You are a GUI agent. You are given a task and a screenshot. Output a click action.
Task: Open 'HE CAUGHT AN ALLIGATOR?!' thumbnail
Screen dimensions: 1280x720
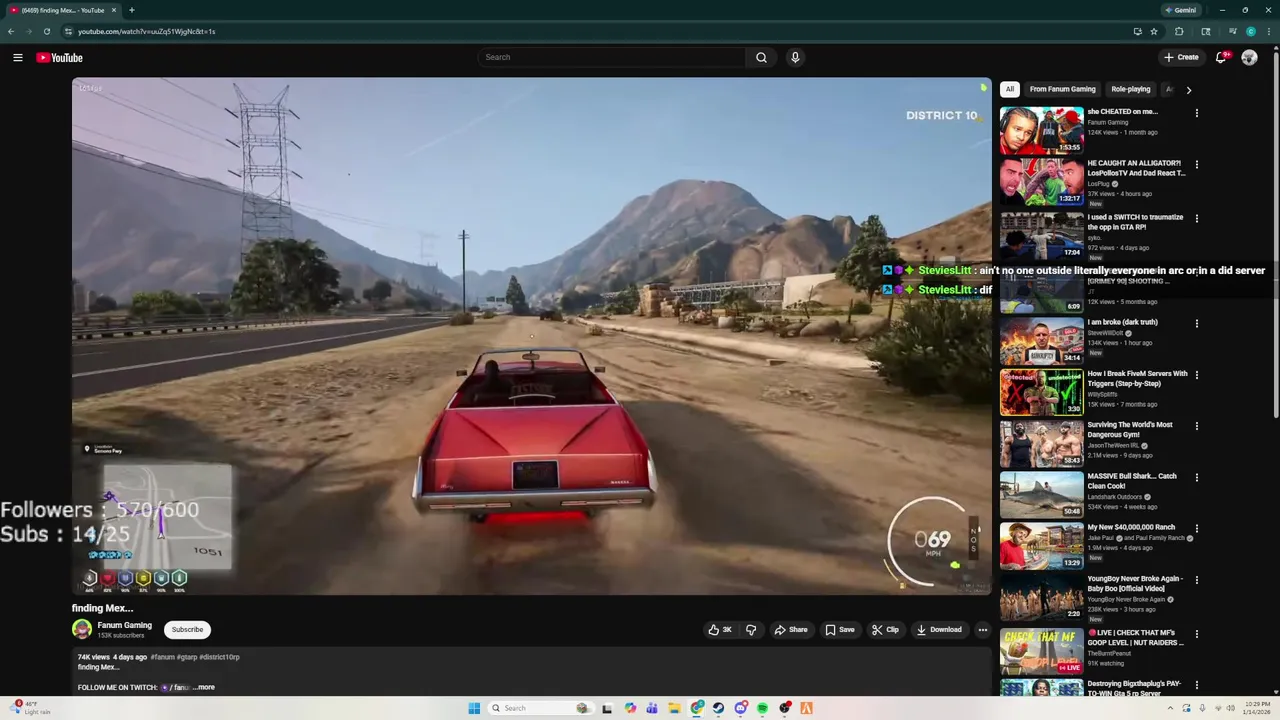pos(1042,182)
